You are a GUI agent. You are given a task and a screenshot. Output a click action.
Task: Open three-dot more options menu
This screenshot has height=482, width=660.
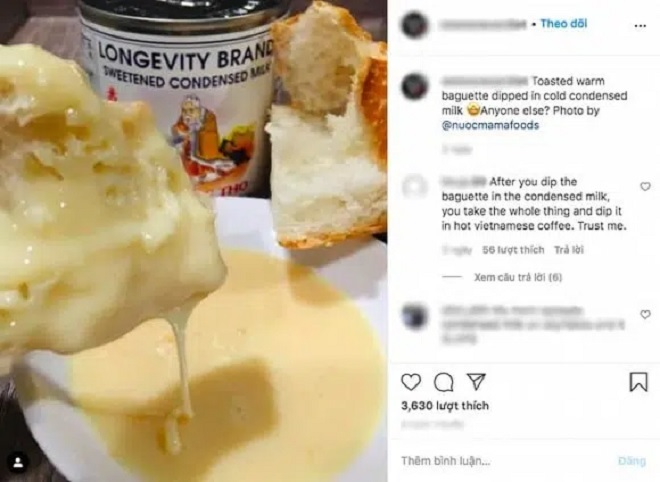tap(640, 26)
